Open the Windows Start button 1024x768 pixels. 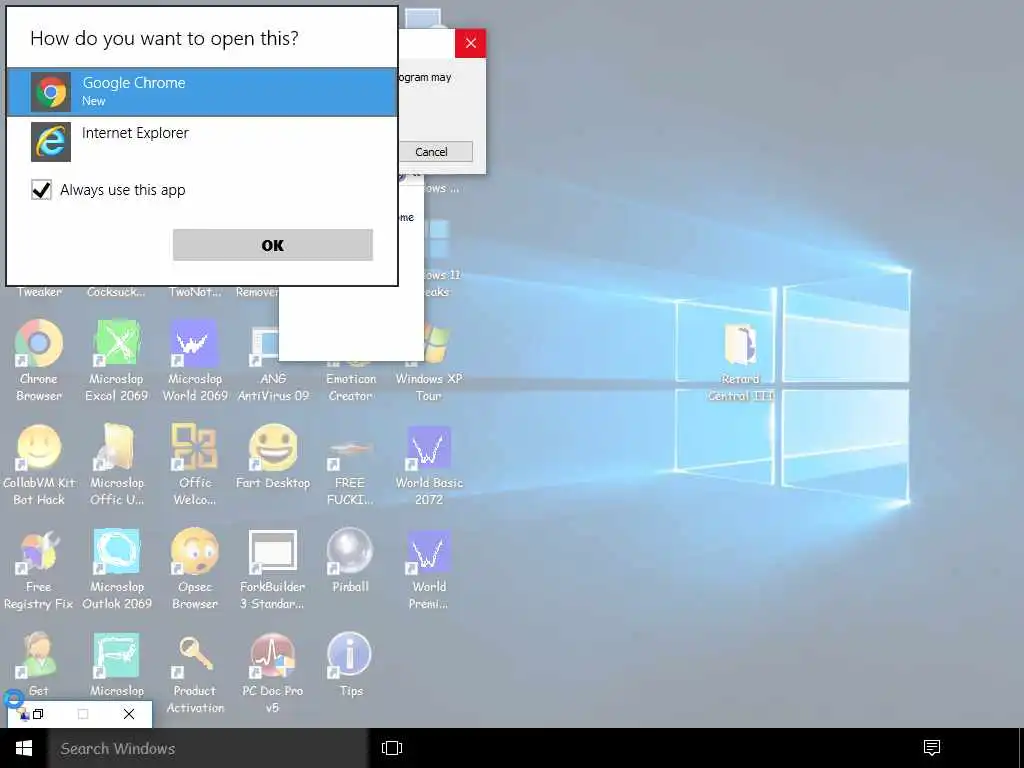point(24,748)
